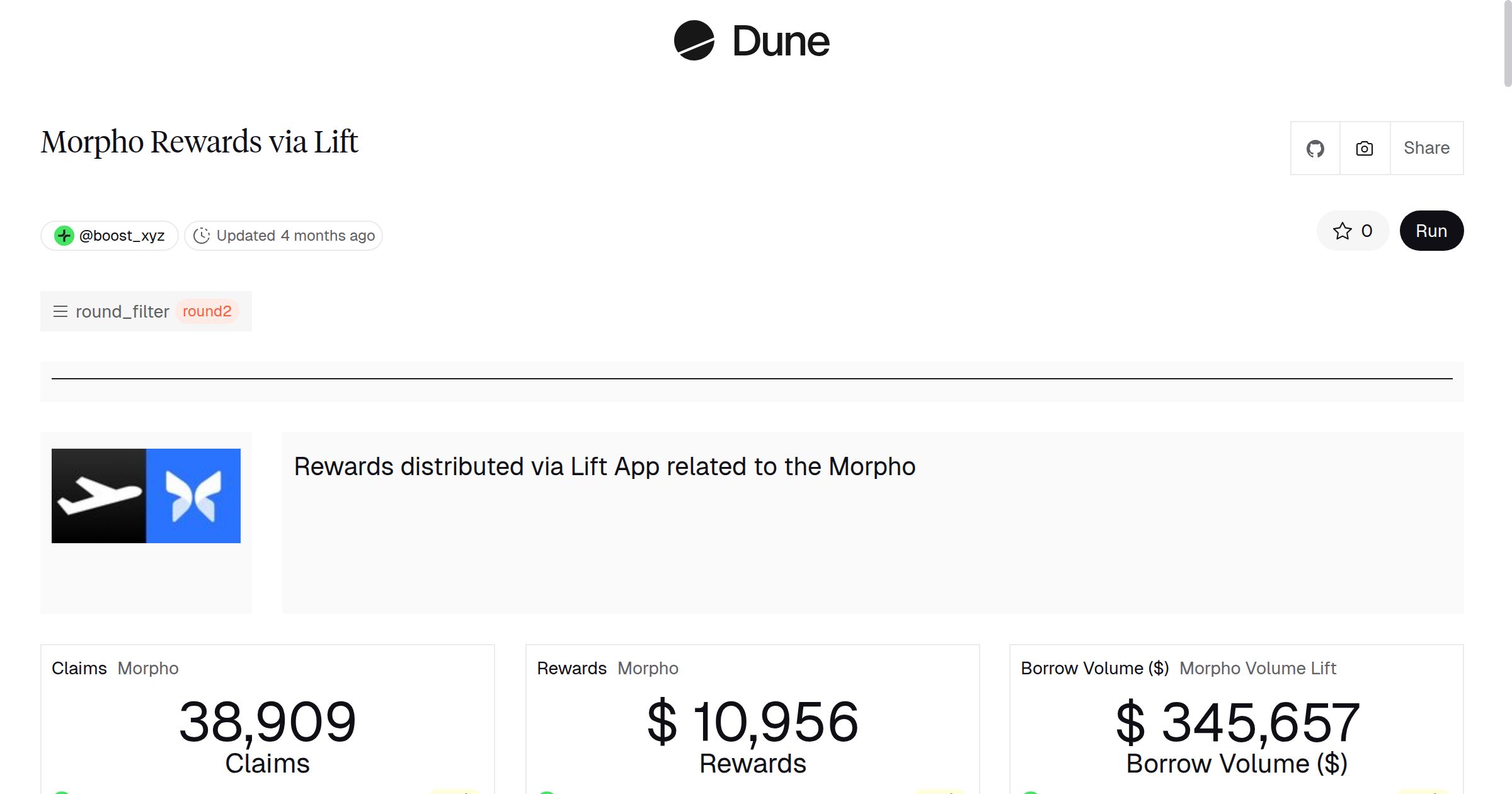Click the camera screenshot icon
This screenshot has width=1512, height=794.
pos(1363,147)
